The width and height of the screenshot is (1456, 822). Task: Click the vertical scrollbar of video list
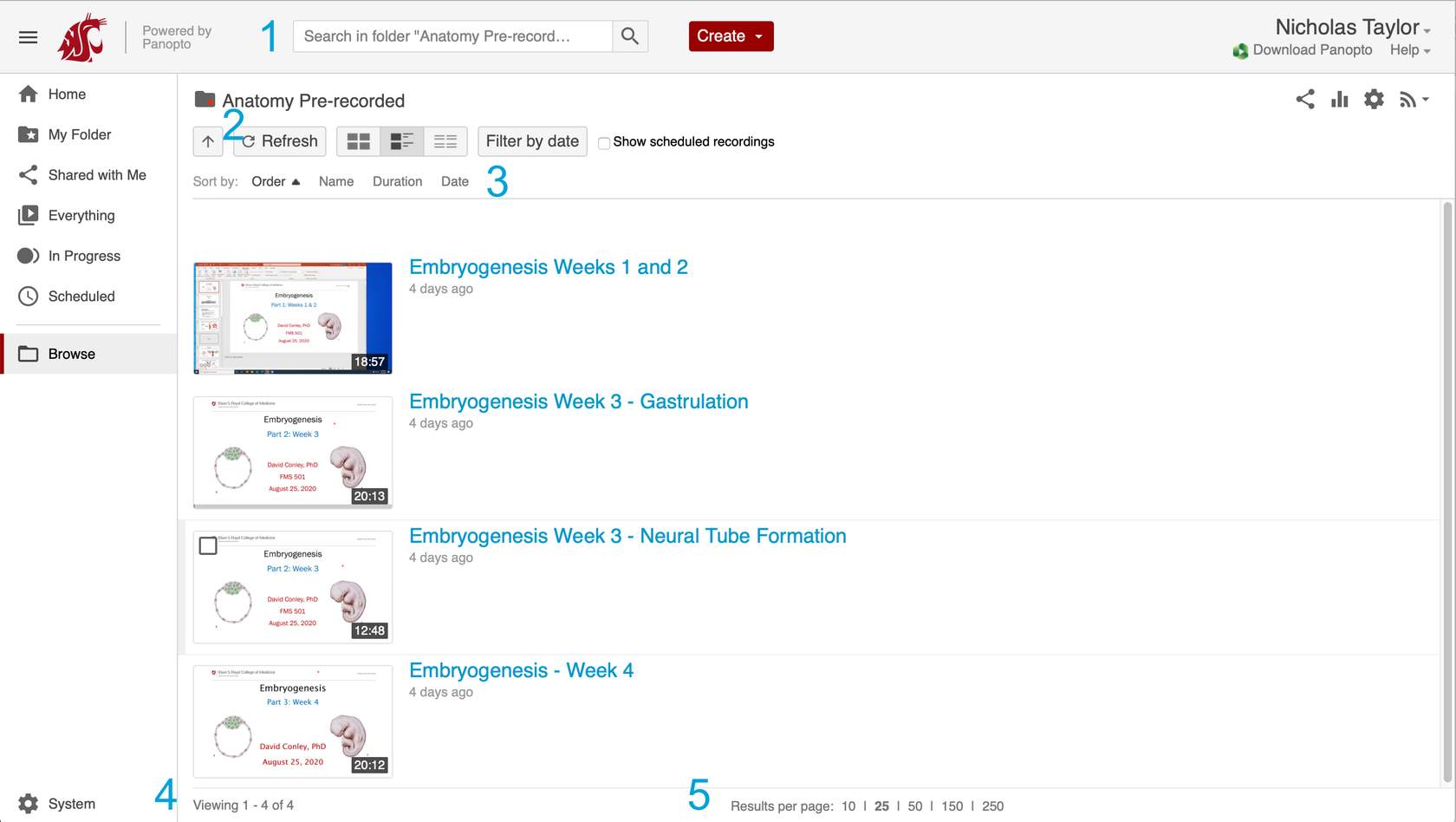coord(1446,486)
